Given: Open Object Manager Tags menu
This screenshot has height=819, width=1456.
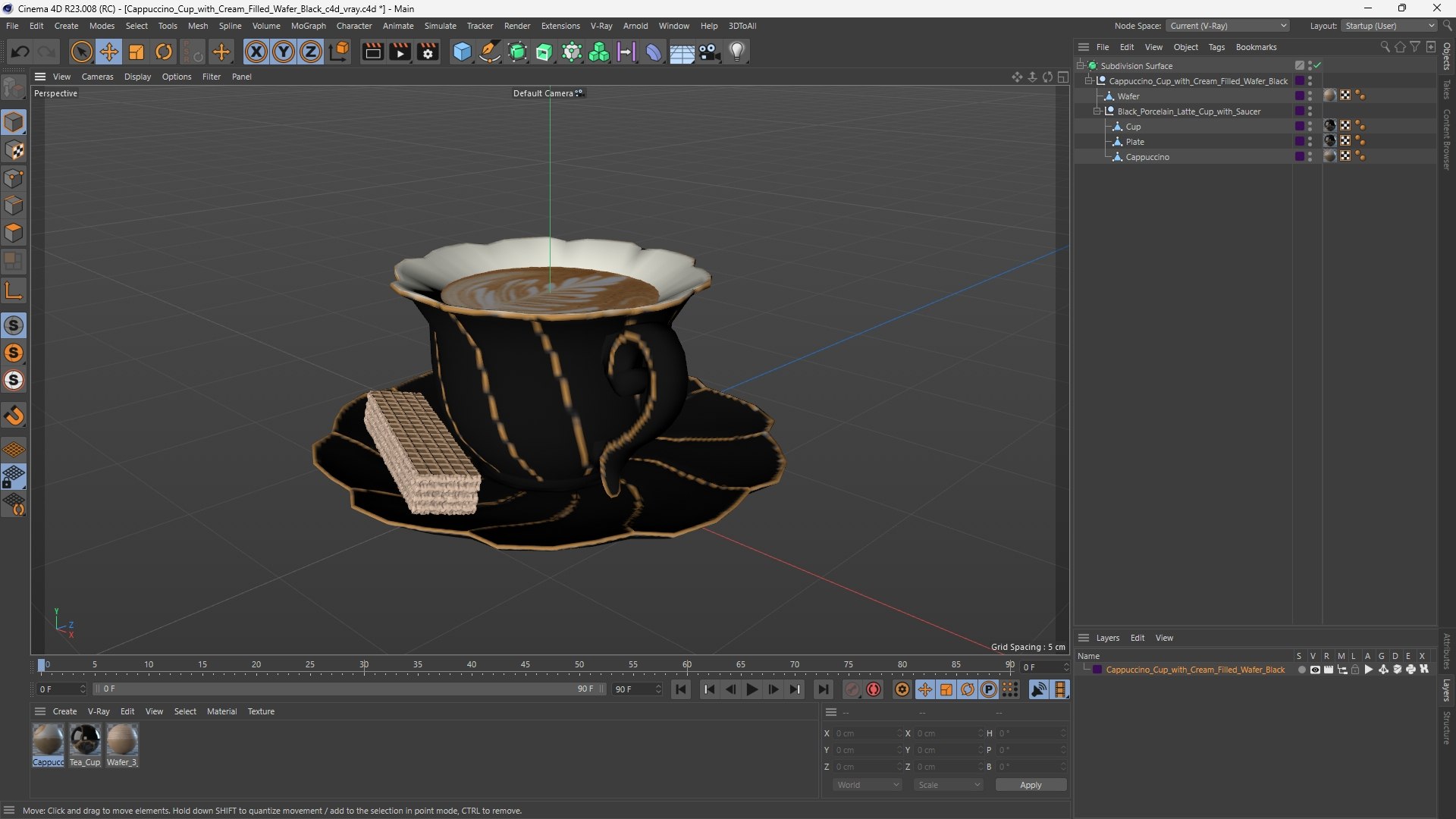Looking at the screenshot, I should coord(1216,47).
